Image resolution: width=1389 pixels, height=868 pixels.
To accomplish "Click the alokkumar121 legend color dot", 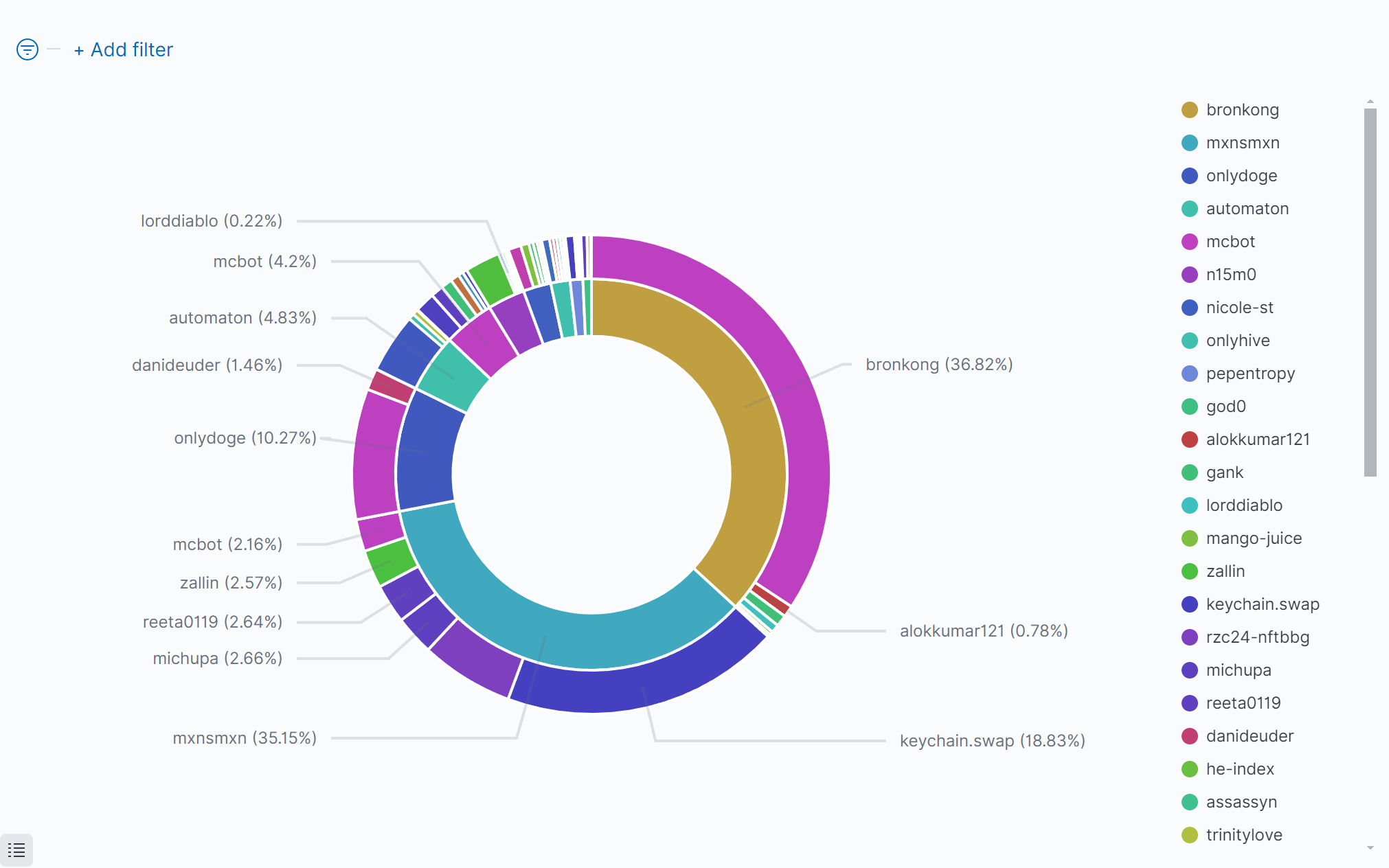I will pos(1190,439).
